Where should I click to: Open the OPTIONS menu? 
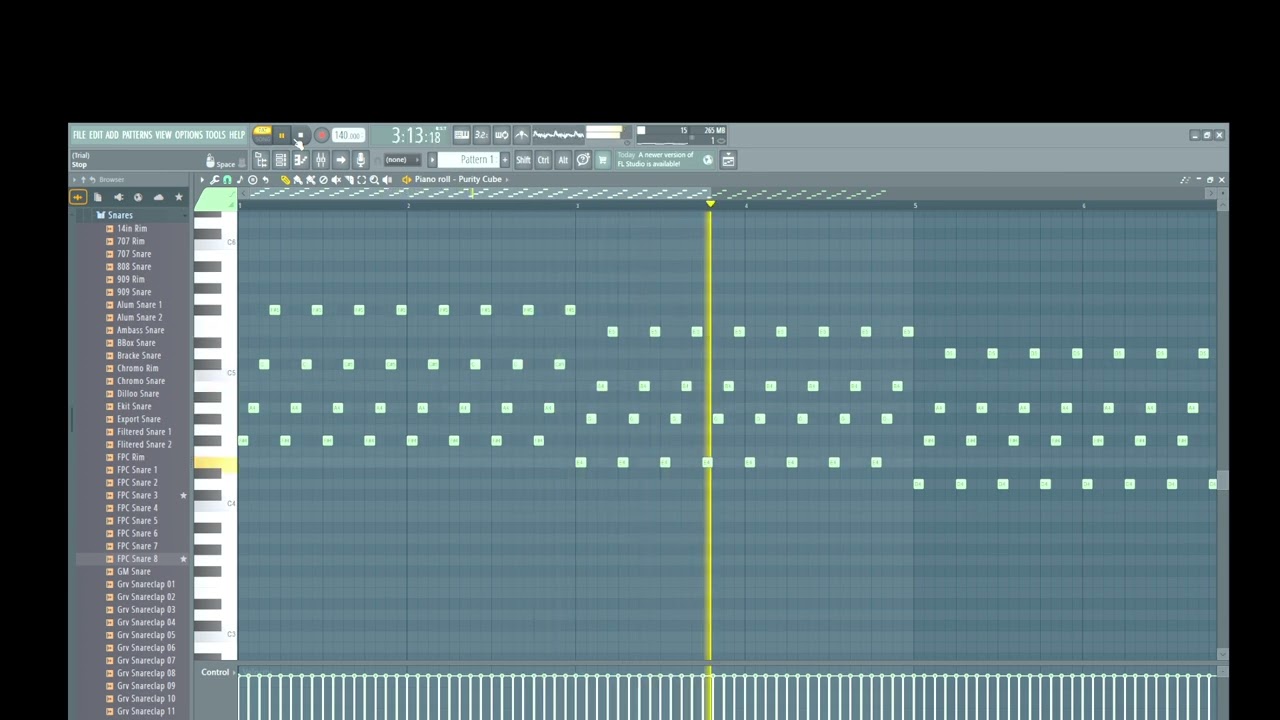pyautogui.click(x=189, y=135)
